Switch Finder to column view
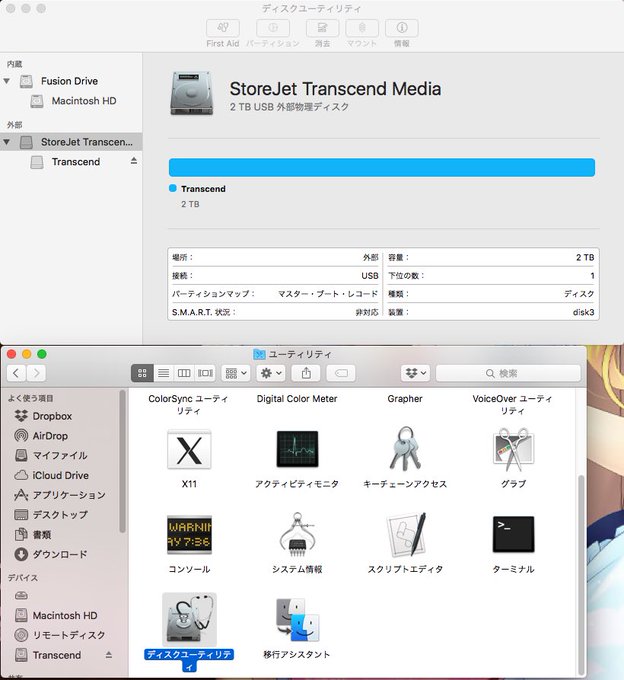The image size is (624, 680). tap(184, 373)
